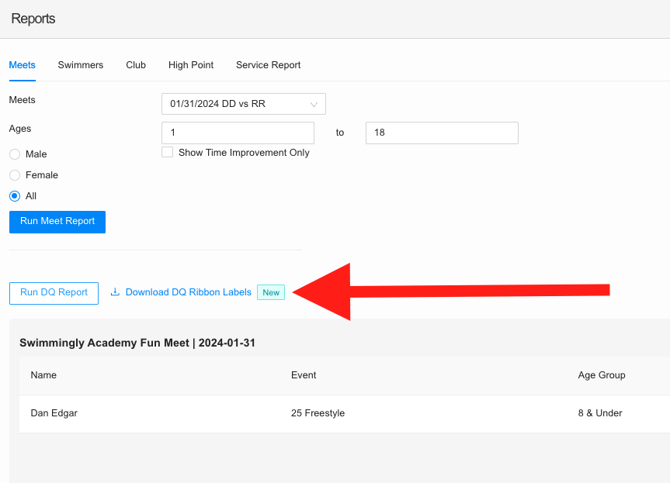Go to the Club tab
Image resolution: width=670 pixels, height=483 pixels.
coord(136,65)
